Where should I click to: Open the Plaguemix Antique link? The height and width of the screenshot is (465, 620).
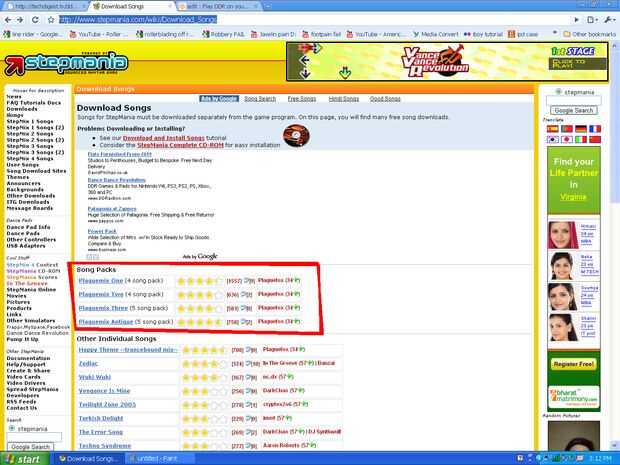106,322
